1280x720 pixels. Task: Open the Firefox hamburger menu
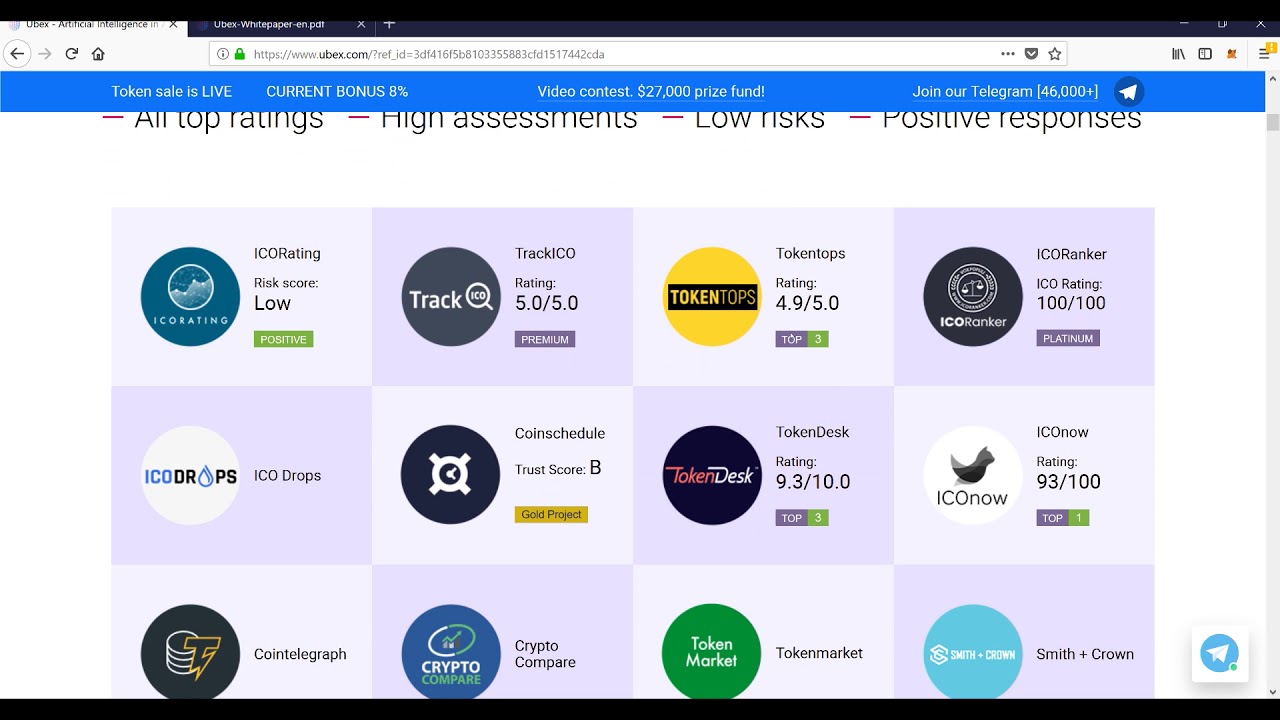click(x=1264, y=53)
